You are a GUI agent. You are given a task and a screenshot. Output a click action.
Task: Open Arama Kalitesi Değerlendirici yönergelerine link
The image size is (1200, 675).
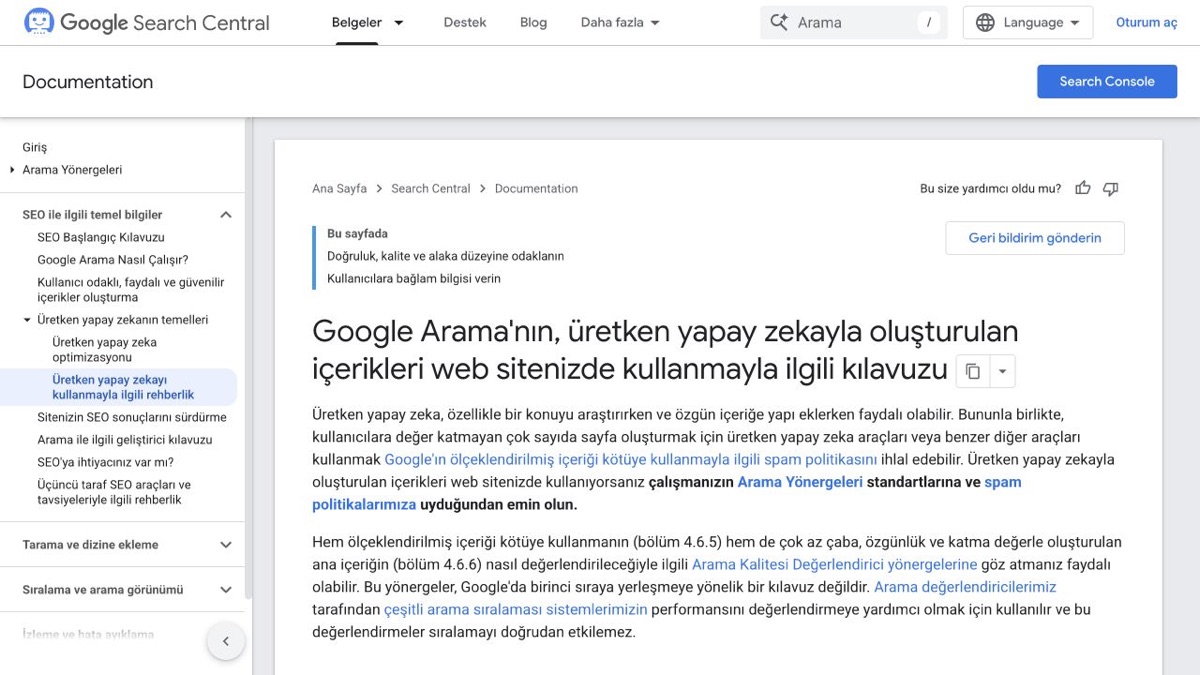[x=835, y=564]
